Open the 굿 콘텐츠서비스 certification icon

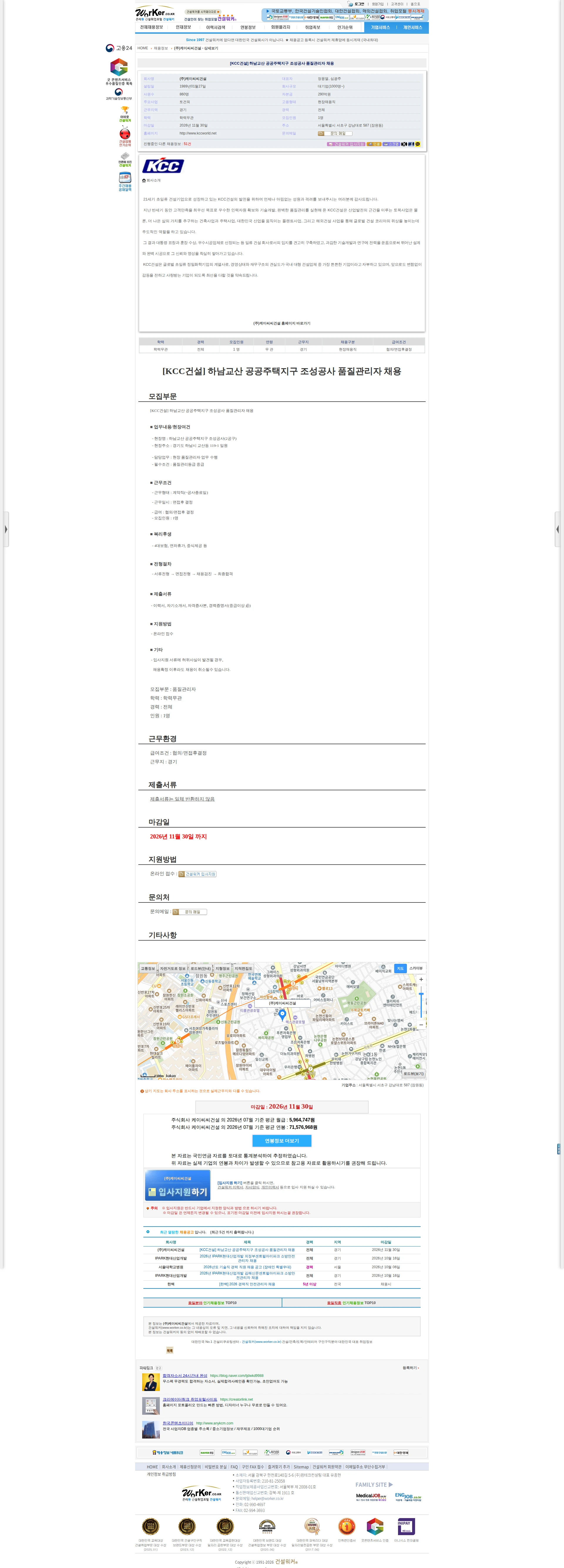(119, 72)
